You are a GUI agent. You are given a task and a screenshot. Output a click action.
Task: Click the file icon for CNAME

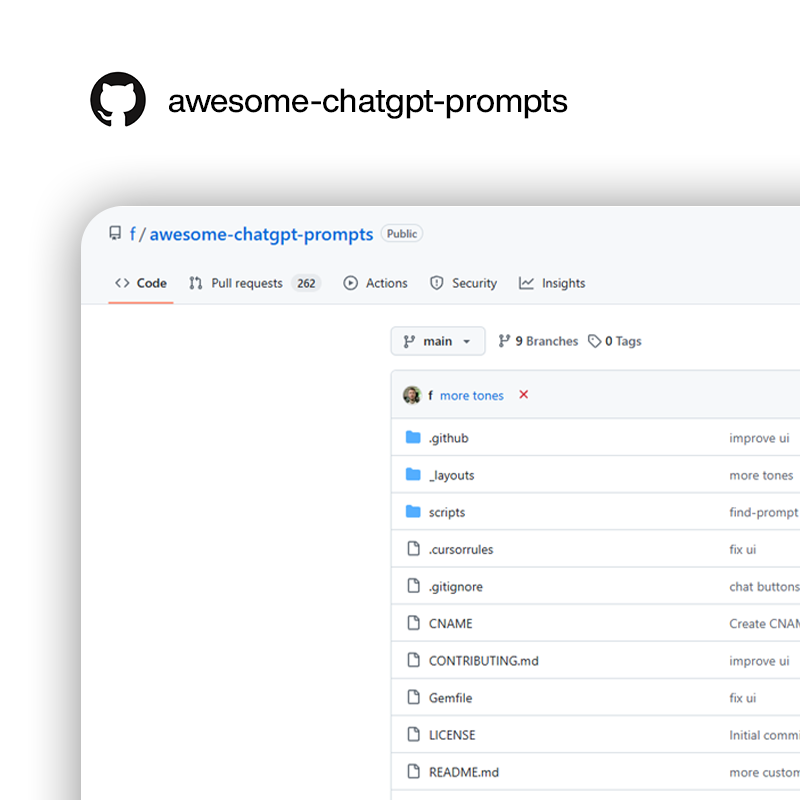coord(413,622)
